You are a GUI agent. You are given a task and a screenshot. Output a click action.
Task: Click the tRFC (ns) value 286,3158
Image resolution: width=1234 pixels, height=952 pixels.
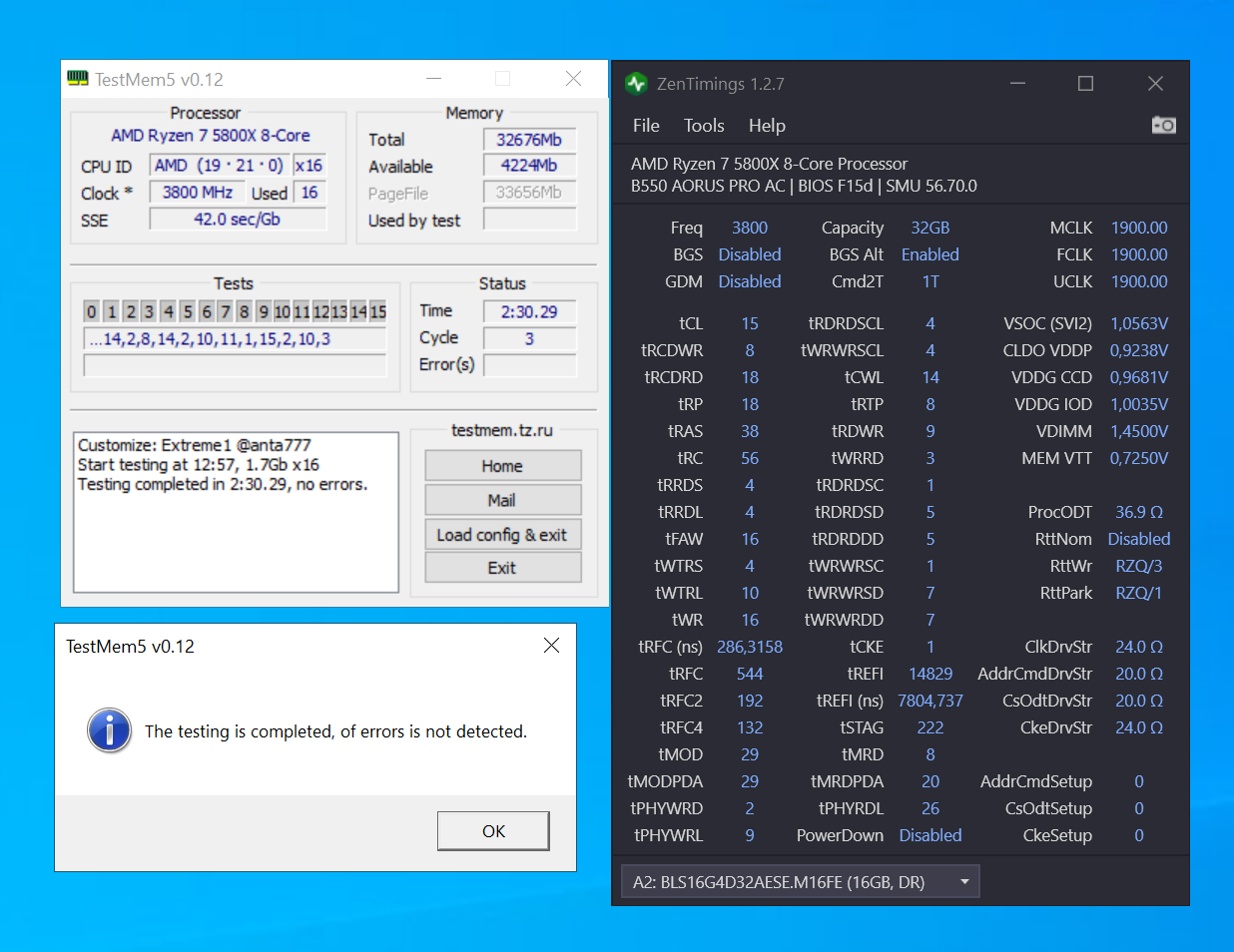(x=750, y=647)
